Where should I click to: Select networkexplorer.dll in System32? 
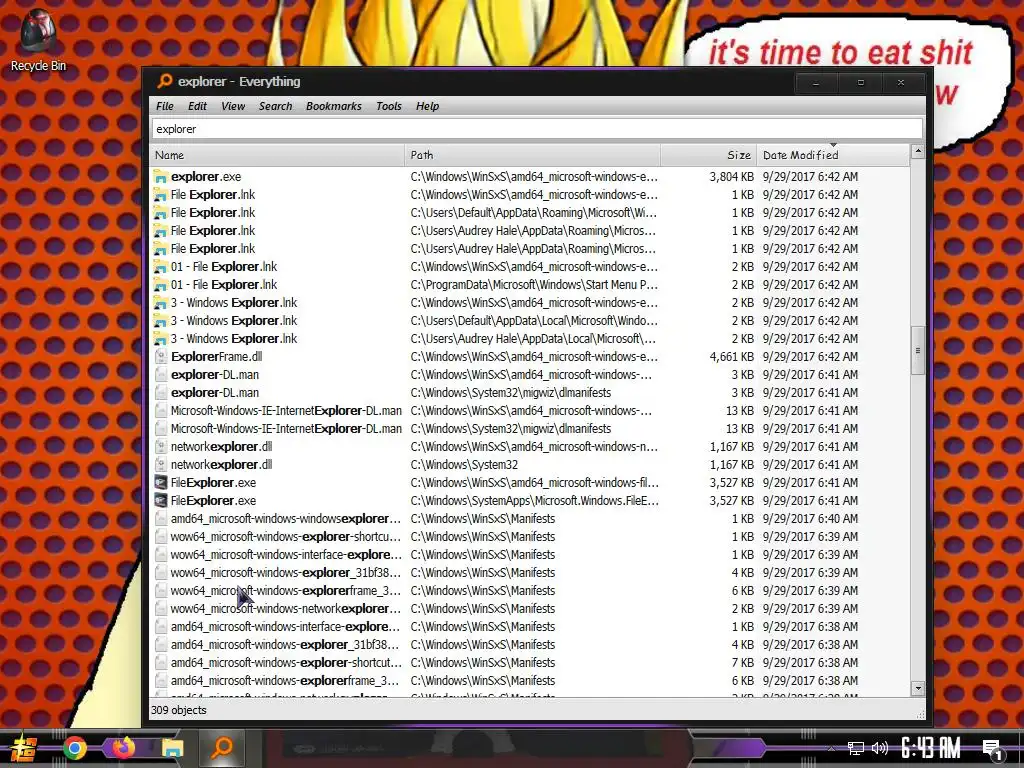[221, 464]
